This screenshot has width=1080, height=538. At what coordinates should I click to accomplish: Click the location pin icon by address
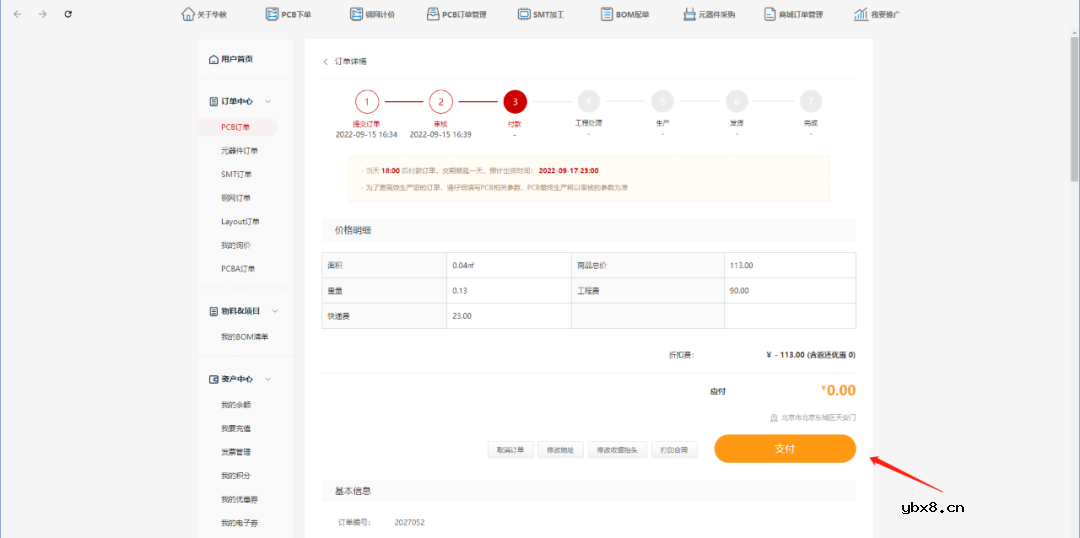coord(774,417)
